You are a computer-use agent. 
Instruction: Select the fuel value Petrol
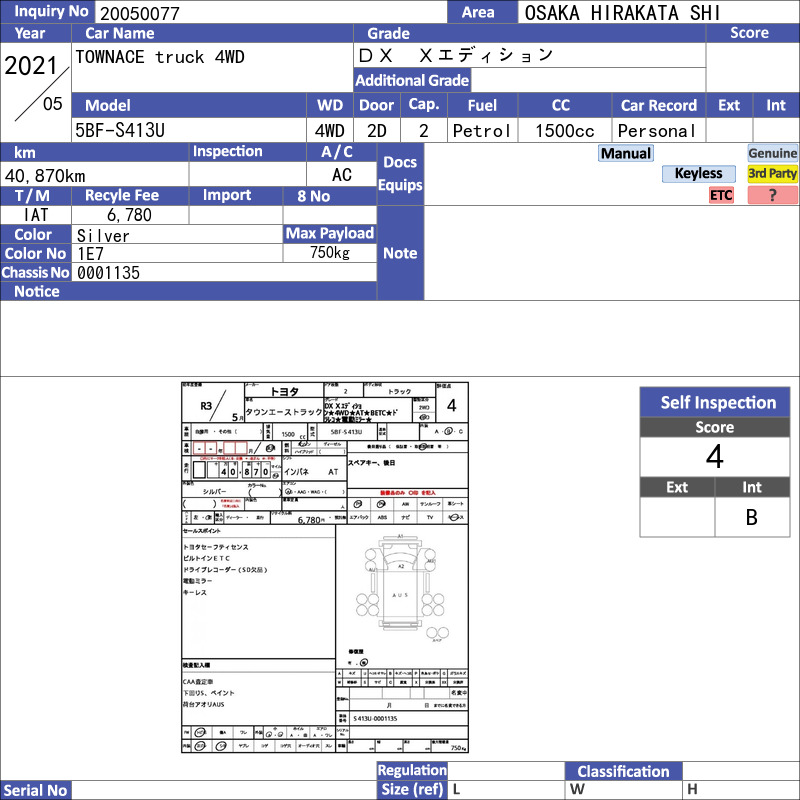[x=481, y=131]
